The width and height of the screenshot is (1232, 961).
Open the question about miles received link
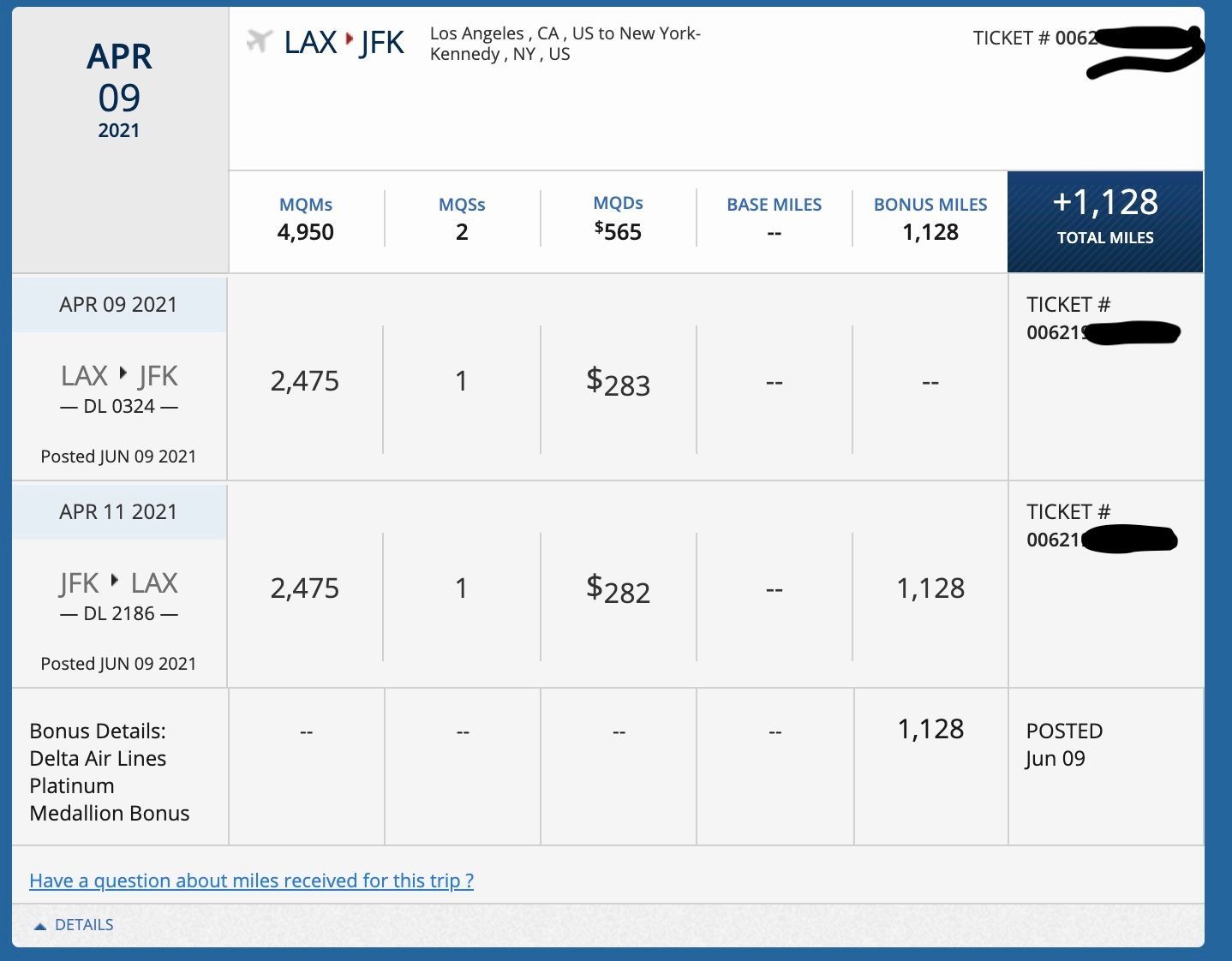pos(251,880)
